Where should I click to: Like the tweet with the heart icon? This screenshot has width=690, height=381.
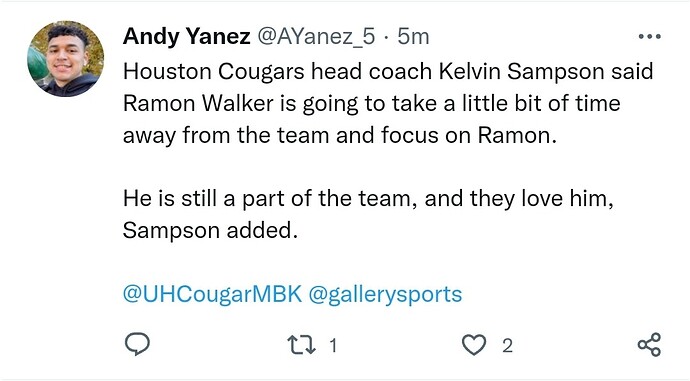click(x=474, y=344)
